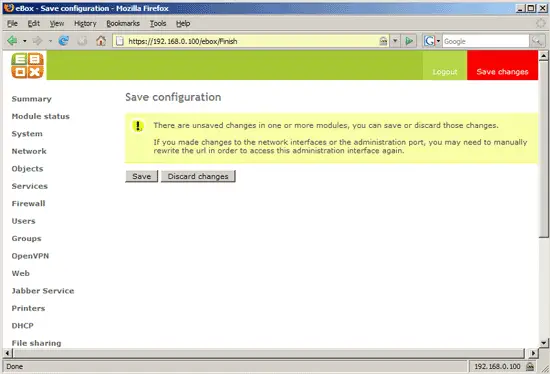Click the Logout link in header

pyautogui.click(x=445, y=72)
